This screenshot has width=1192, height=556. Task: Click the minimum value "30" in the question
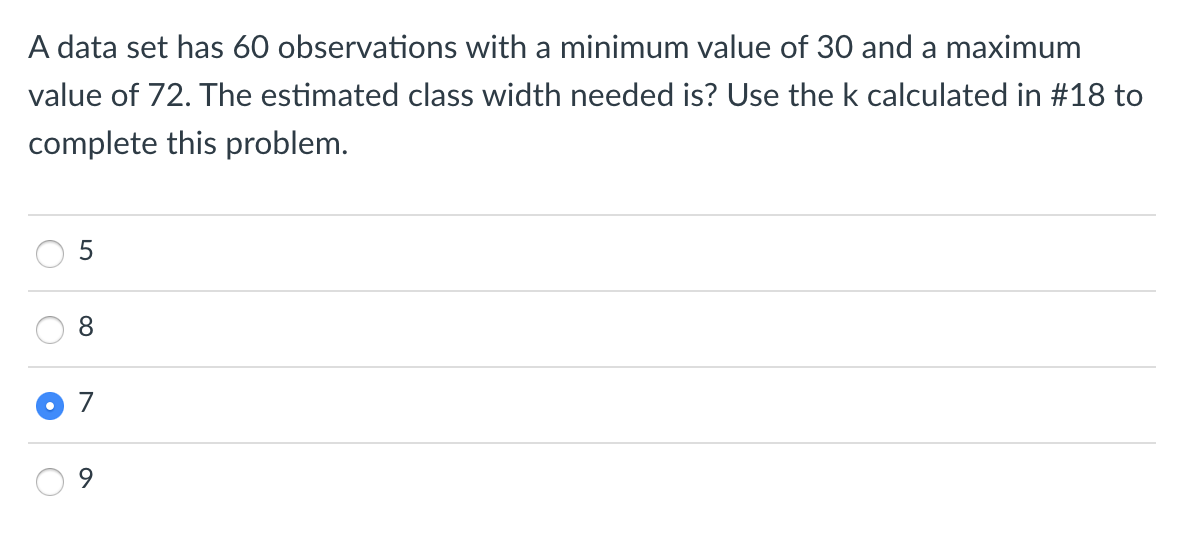click(835, 48)
